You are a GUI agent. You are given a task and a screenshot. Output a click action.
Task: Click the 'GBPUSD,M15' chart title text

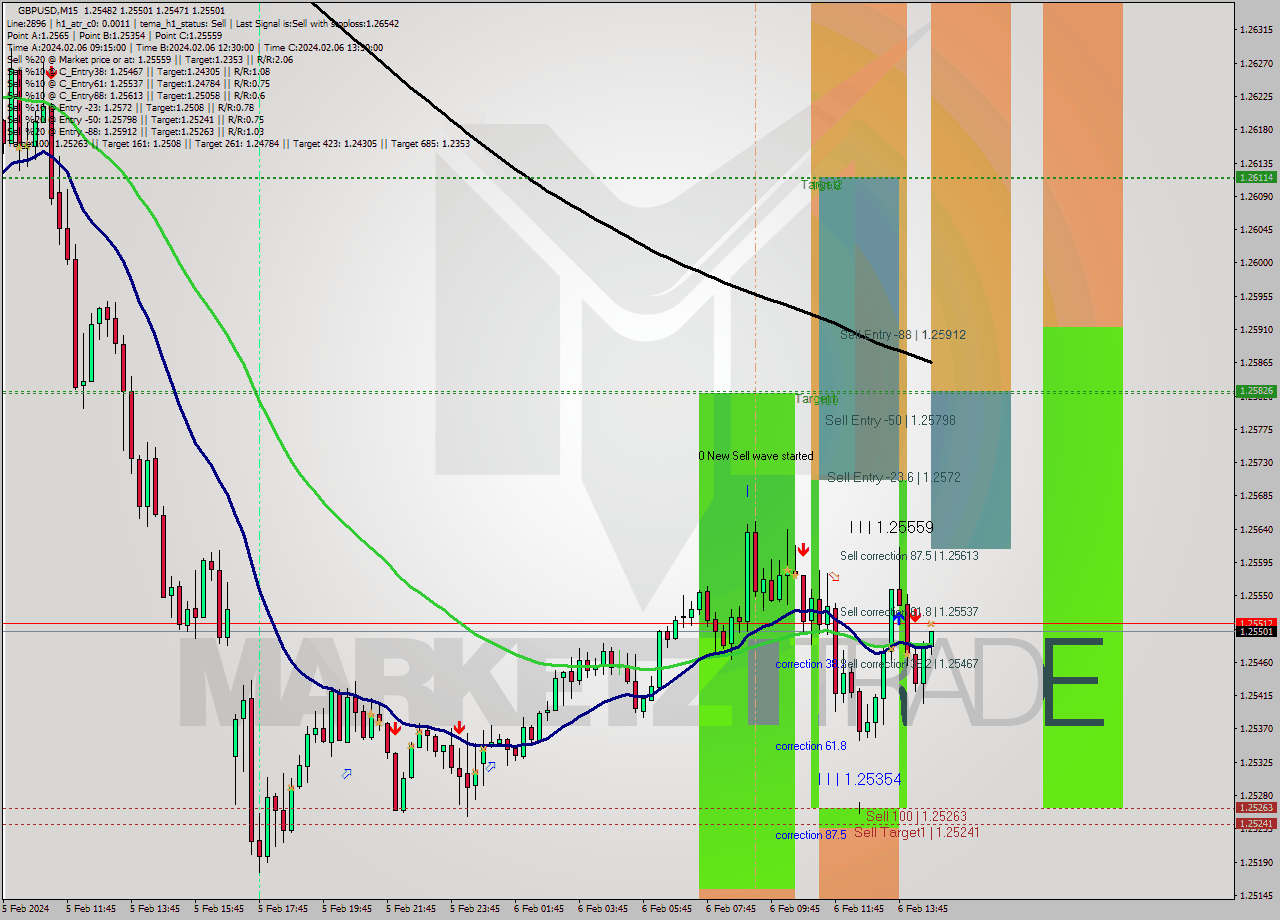pyautogui.click(x=49, y=10)
